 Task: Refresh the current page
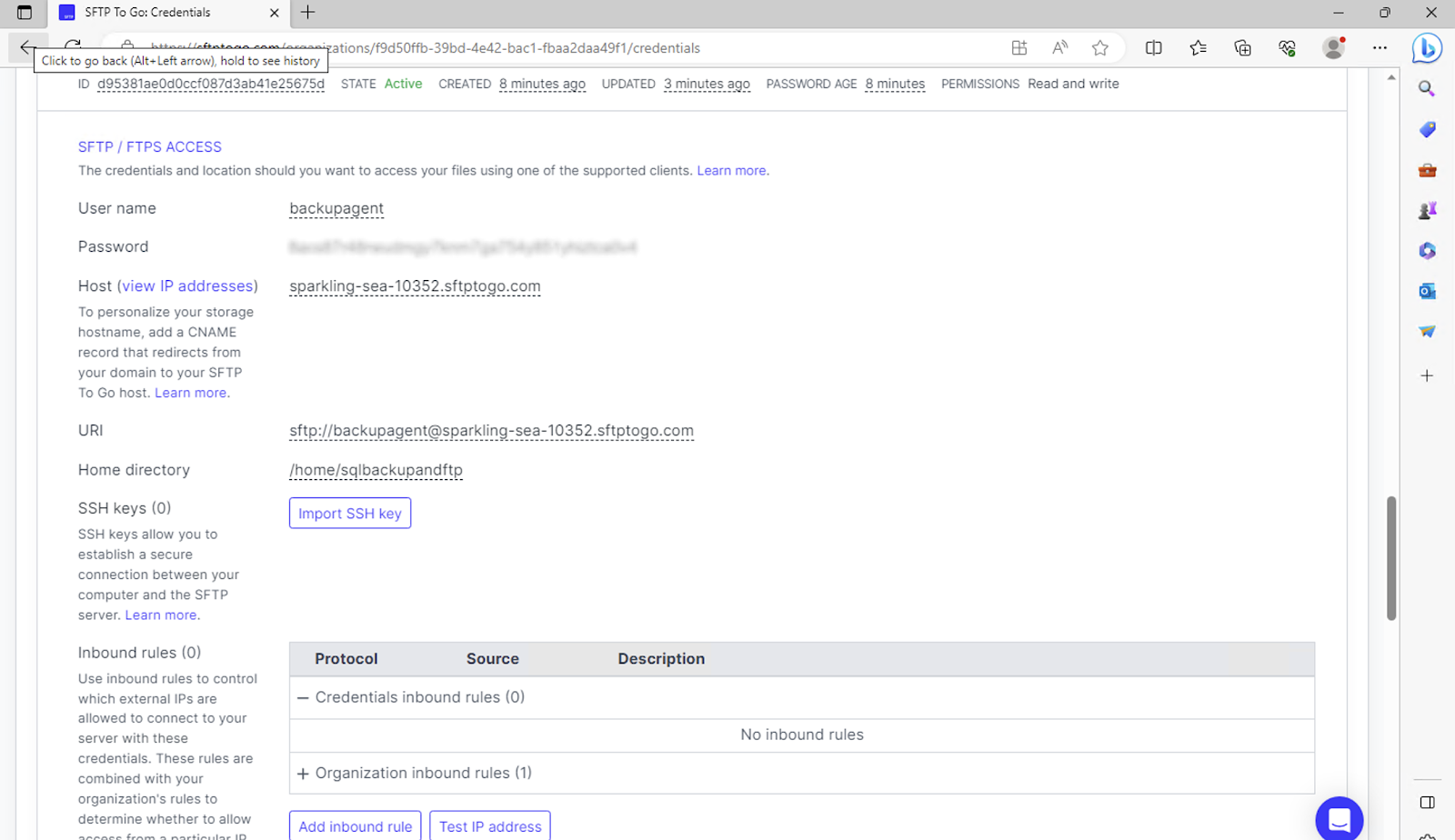[73, 47]
